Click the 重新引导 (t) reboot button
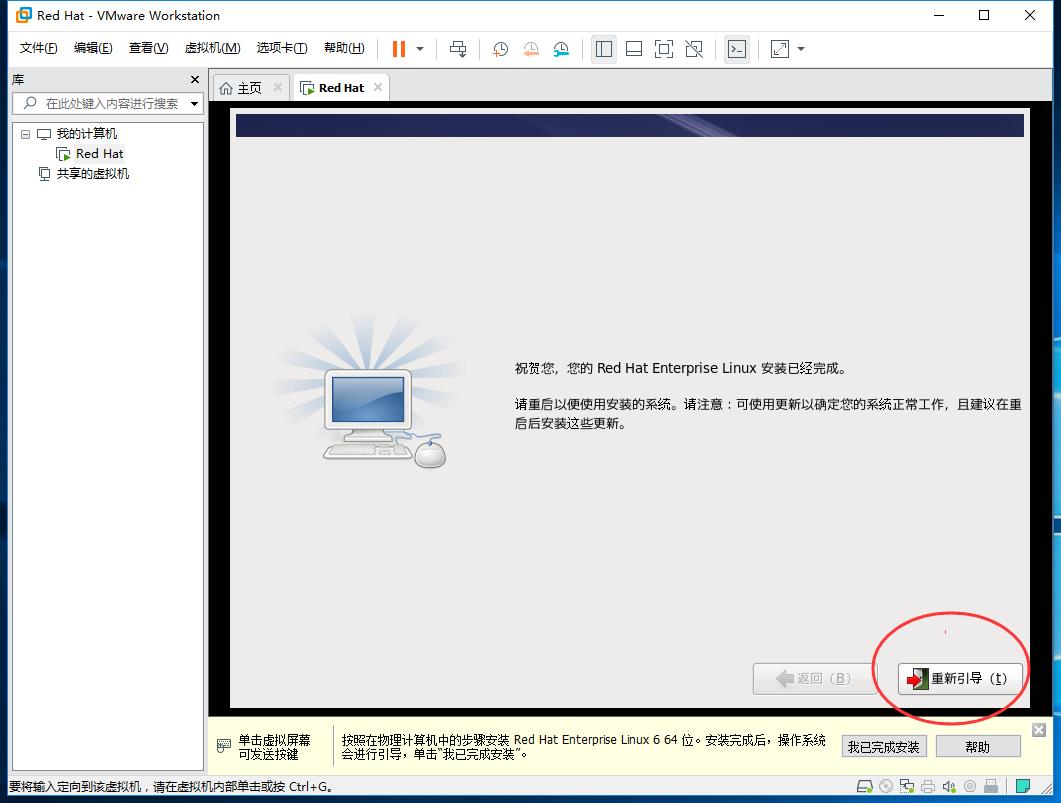 [x=960, y=679]
